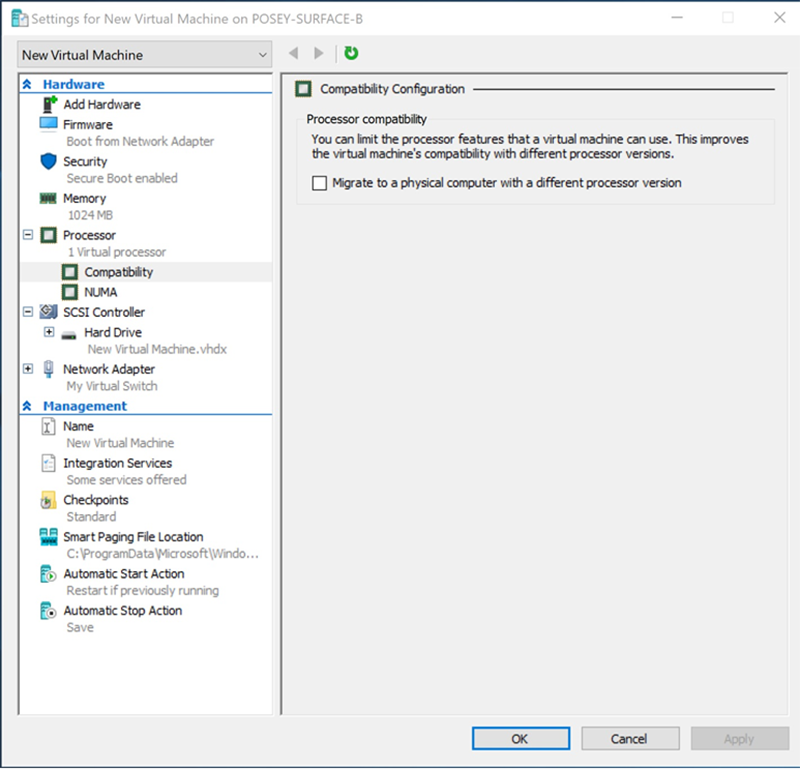
Task: Open the Smart Paging File Location icon
Action: click(x=48, y=536)
